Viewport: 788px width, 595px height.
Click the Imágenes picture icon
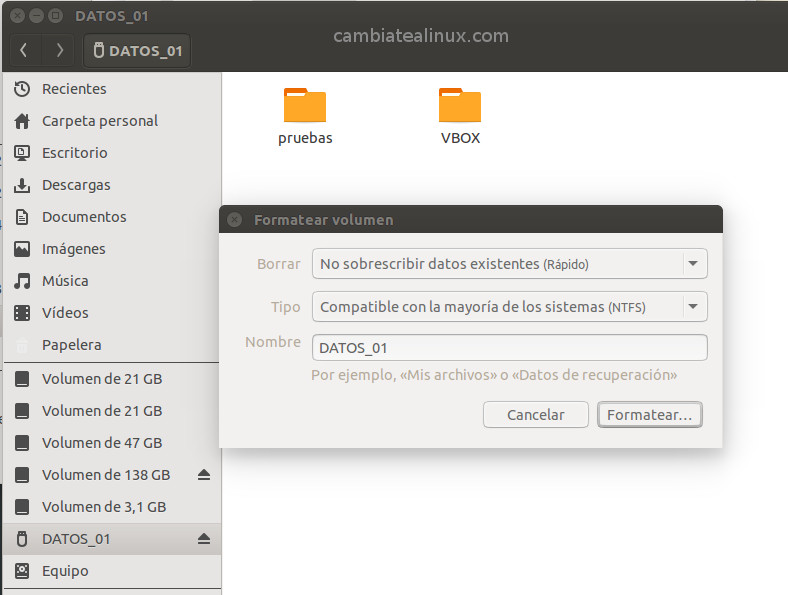click(x=22, y=249)
